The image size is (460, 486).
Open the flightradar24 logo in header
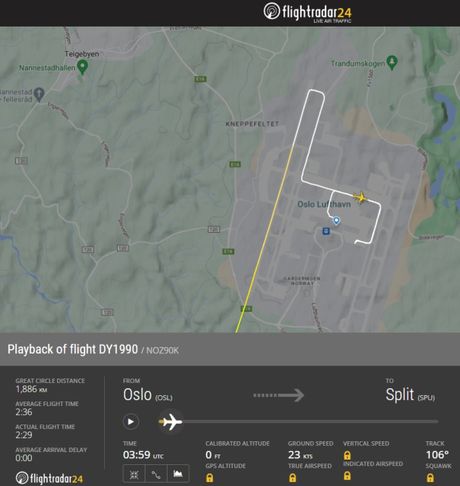coord(307,12)
